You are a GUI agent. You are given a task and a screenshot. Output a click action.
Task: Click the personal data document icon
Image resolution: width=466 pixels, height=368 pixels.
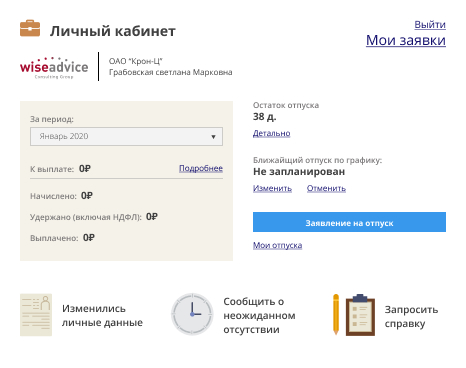pyautogui.click(x=36, y=315)
